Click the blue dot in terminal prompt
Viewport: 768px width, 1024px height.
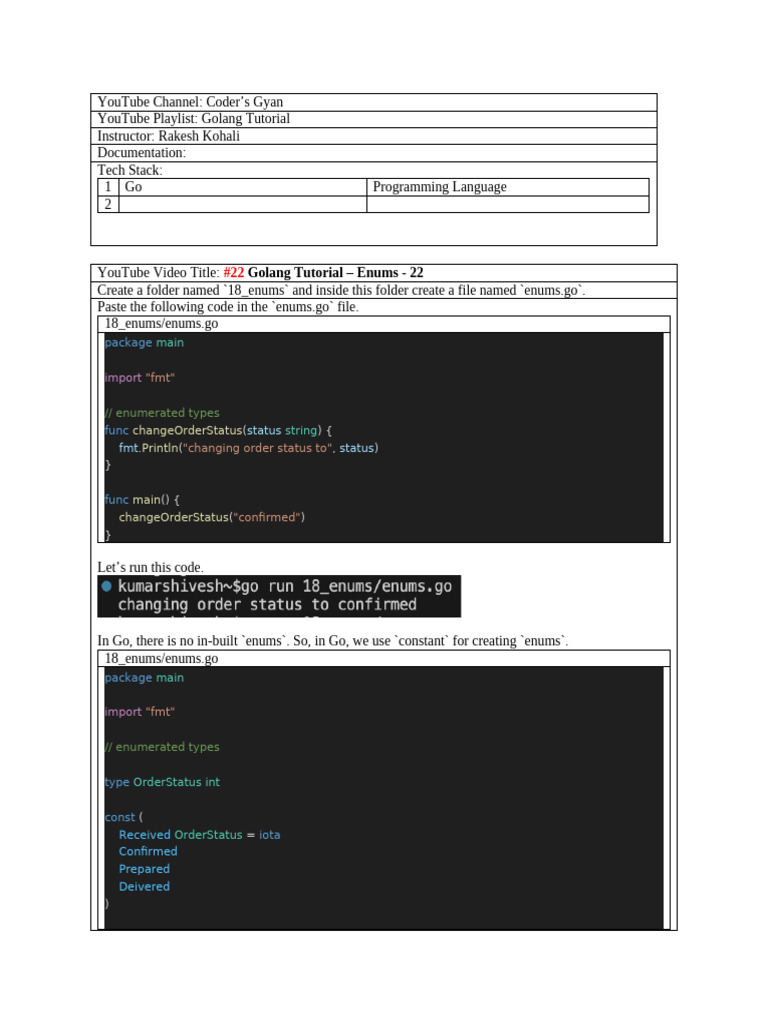click(x=107, y=586)
